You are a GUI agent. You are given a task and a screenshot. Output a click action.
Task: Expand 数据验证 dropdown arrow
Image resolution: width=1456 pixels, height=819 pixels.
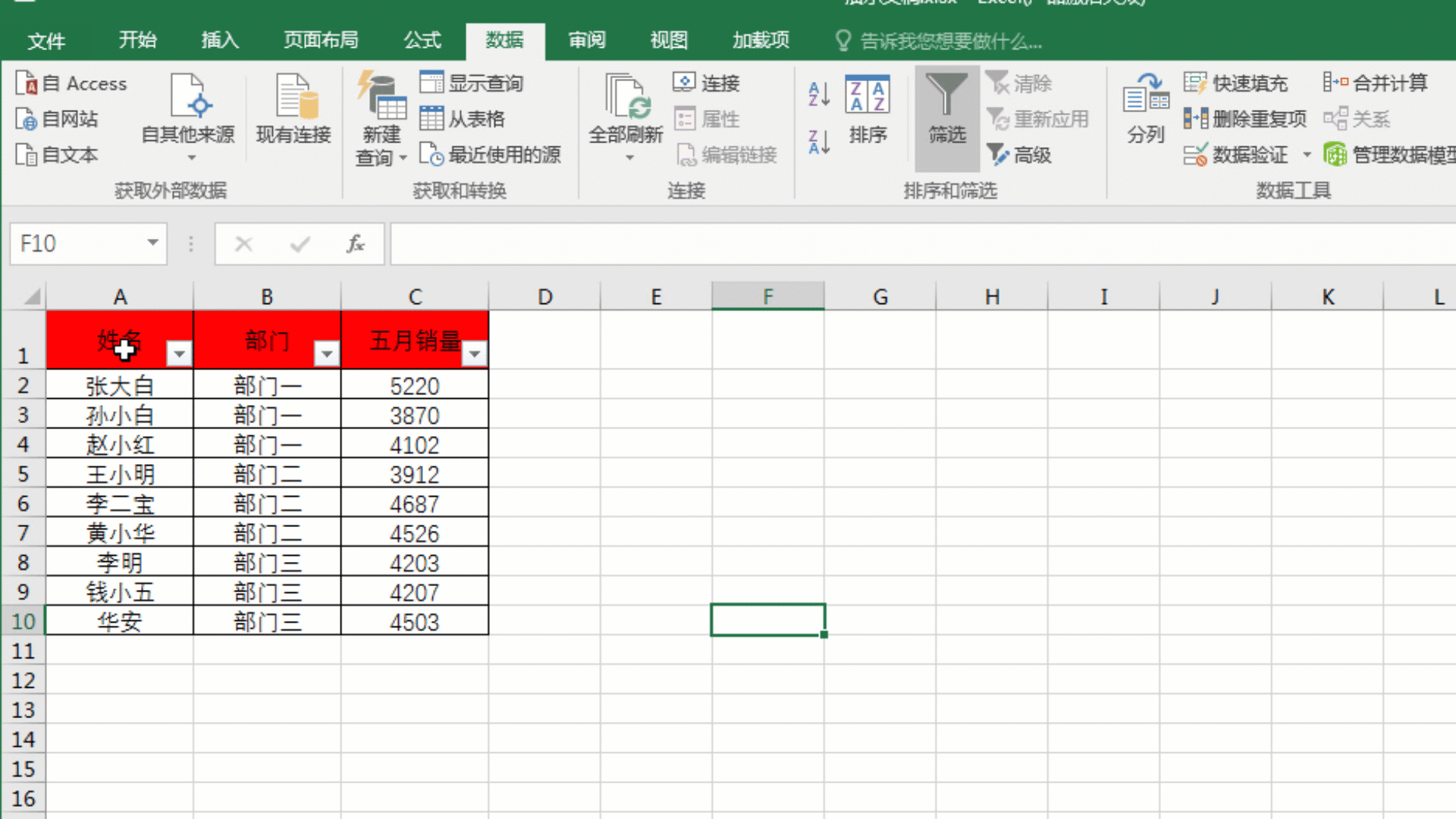coord(1307,155)
